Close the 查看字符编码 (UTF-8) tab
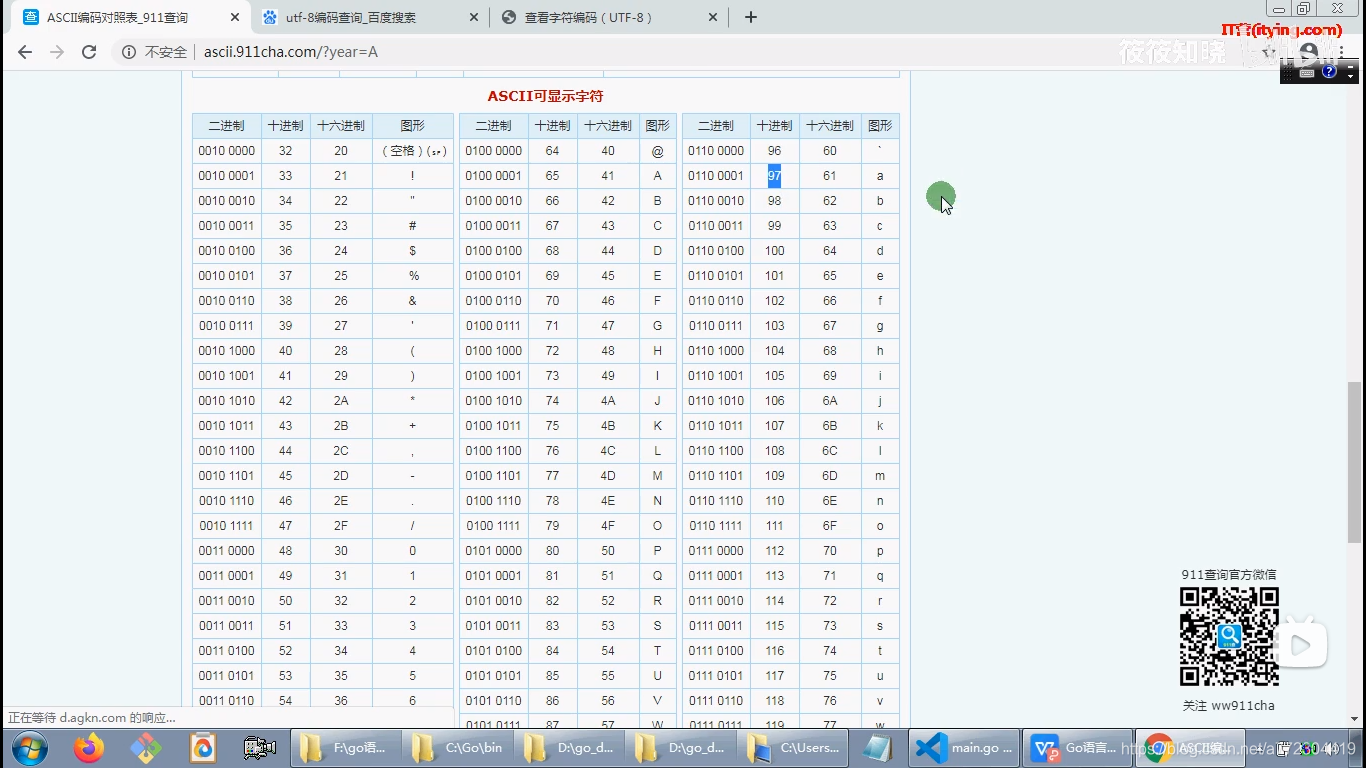 coord(713,17)
